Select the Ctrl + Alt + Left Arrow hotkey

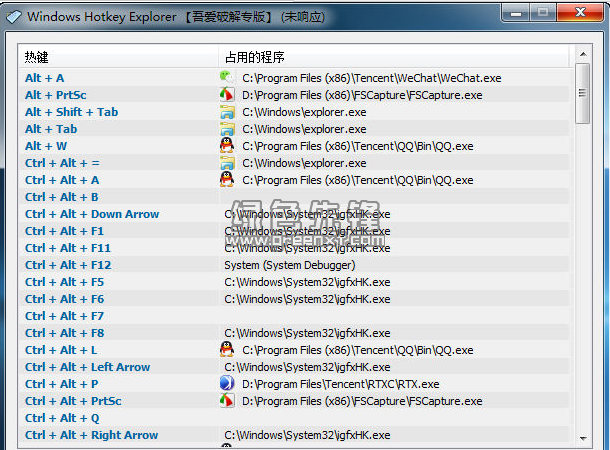click(x=88, y=367)
